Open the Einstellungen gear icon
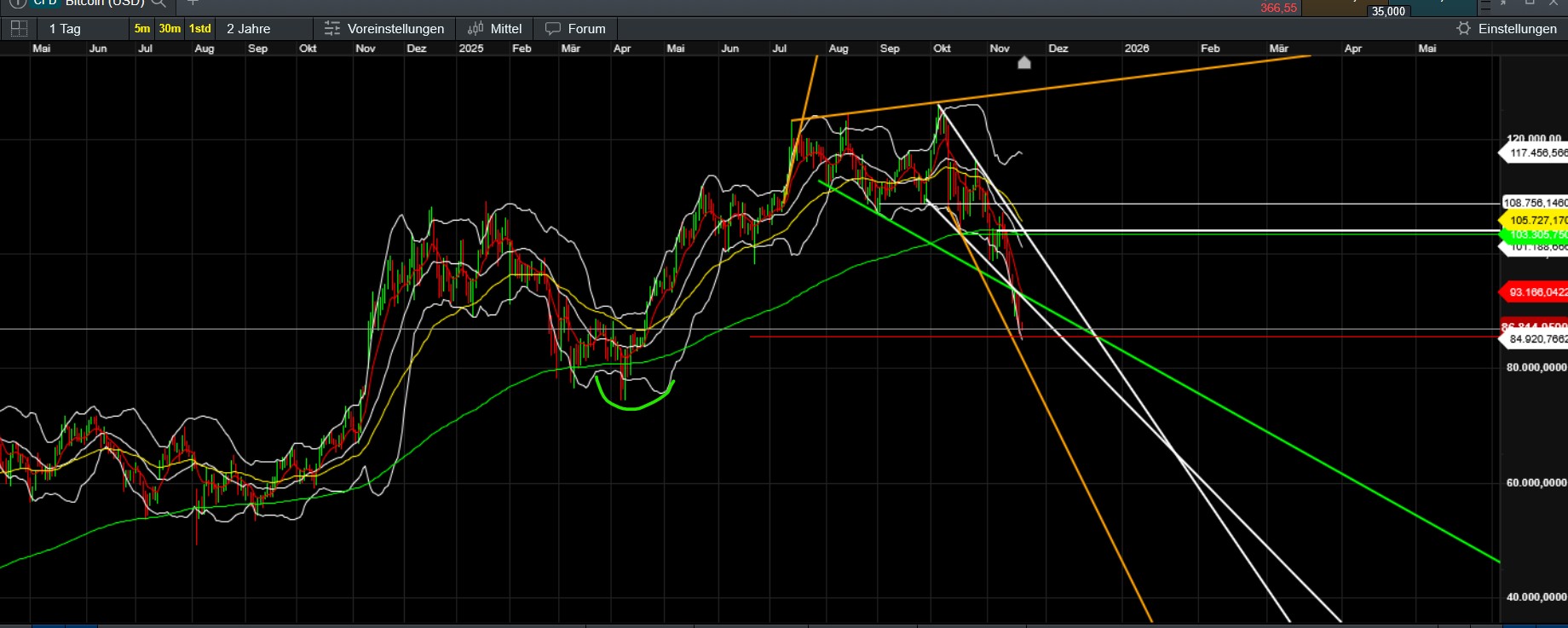Image resolution: width=1568 pixels, height=628 pixels. coord(1463,28)
